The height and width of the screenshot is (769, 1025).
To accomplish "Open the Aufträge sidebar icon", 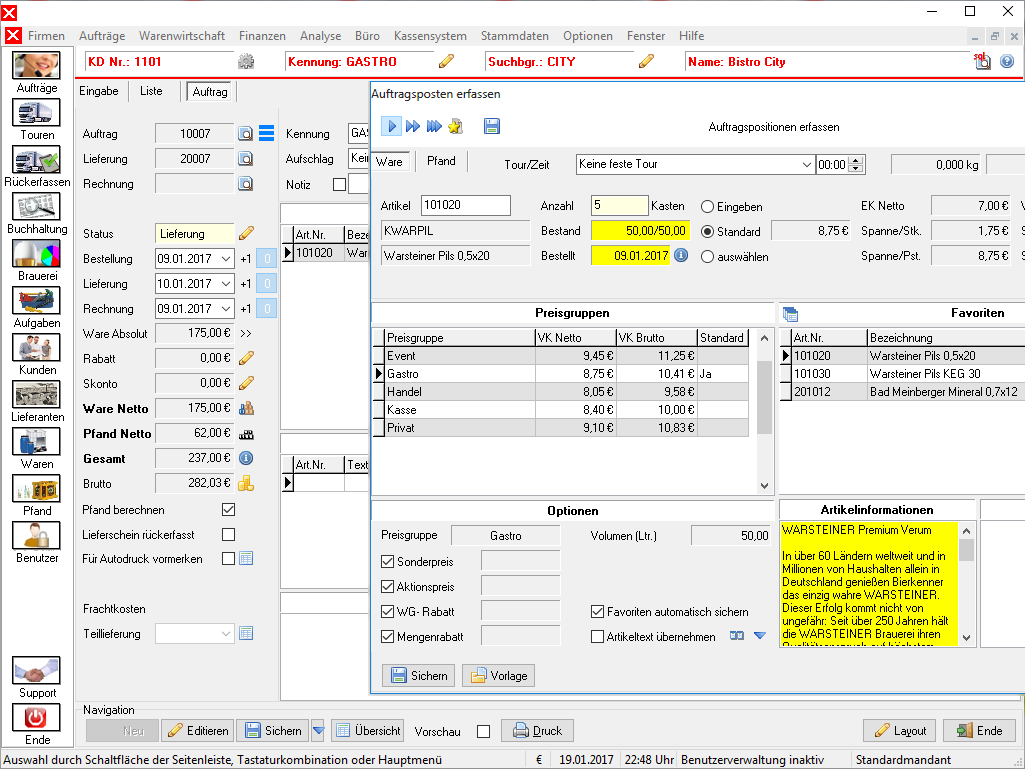I will (x=37, y=65).
